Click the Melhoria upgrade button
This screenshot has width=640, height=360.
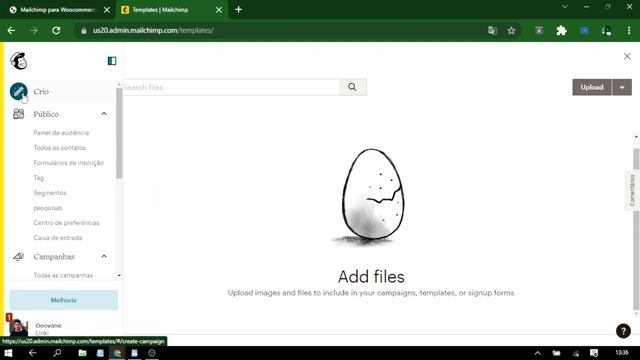(x=64, y=300)
